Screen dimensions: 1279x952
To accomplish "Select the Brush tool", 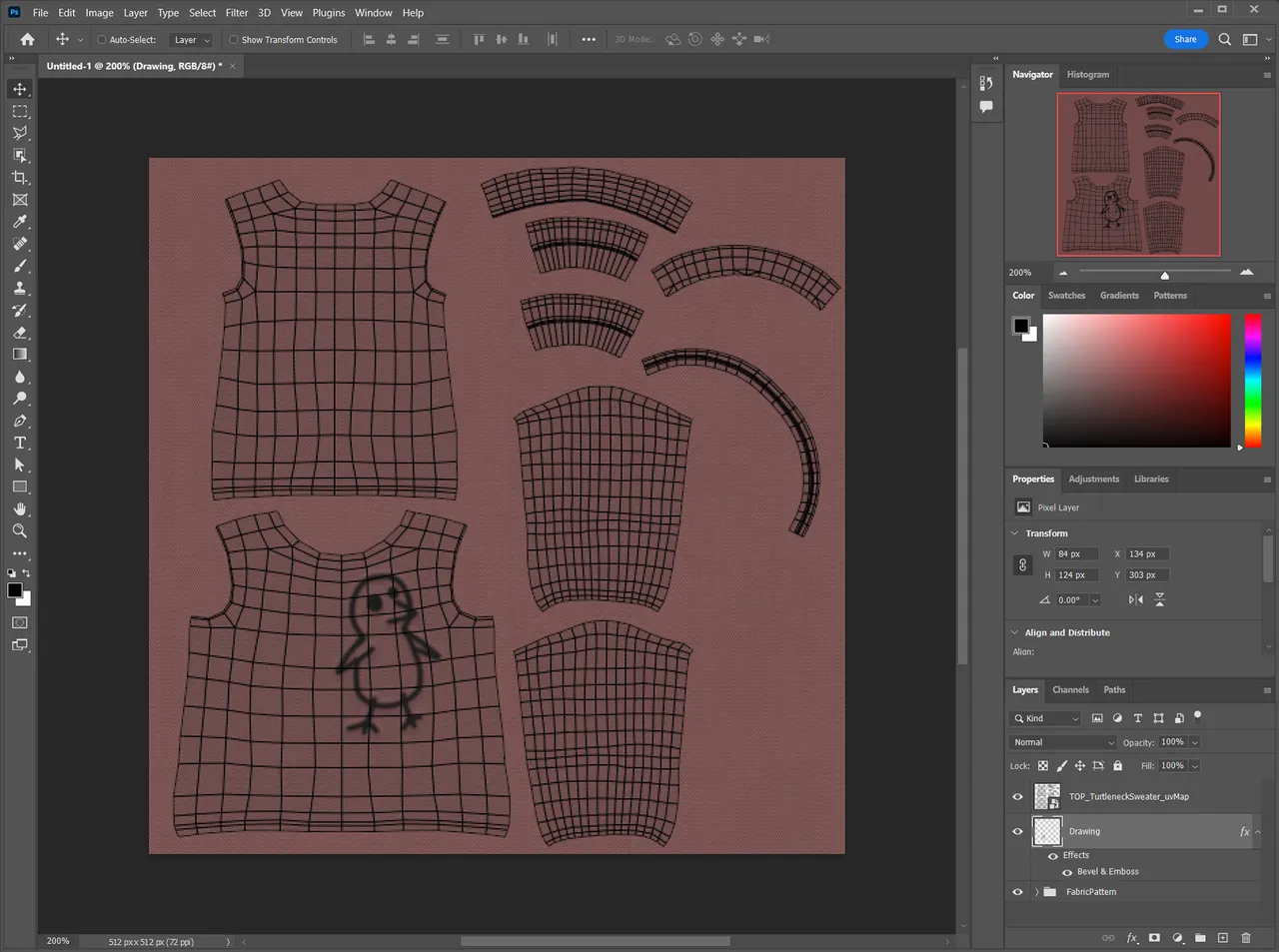I will [20, 266].
